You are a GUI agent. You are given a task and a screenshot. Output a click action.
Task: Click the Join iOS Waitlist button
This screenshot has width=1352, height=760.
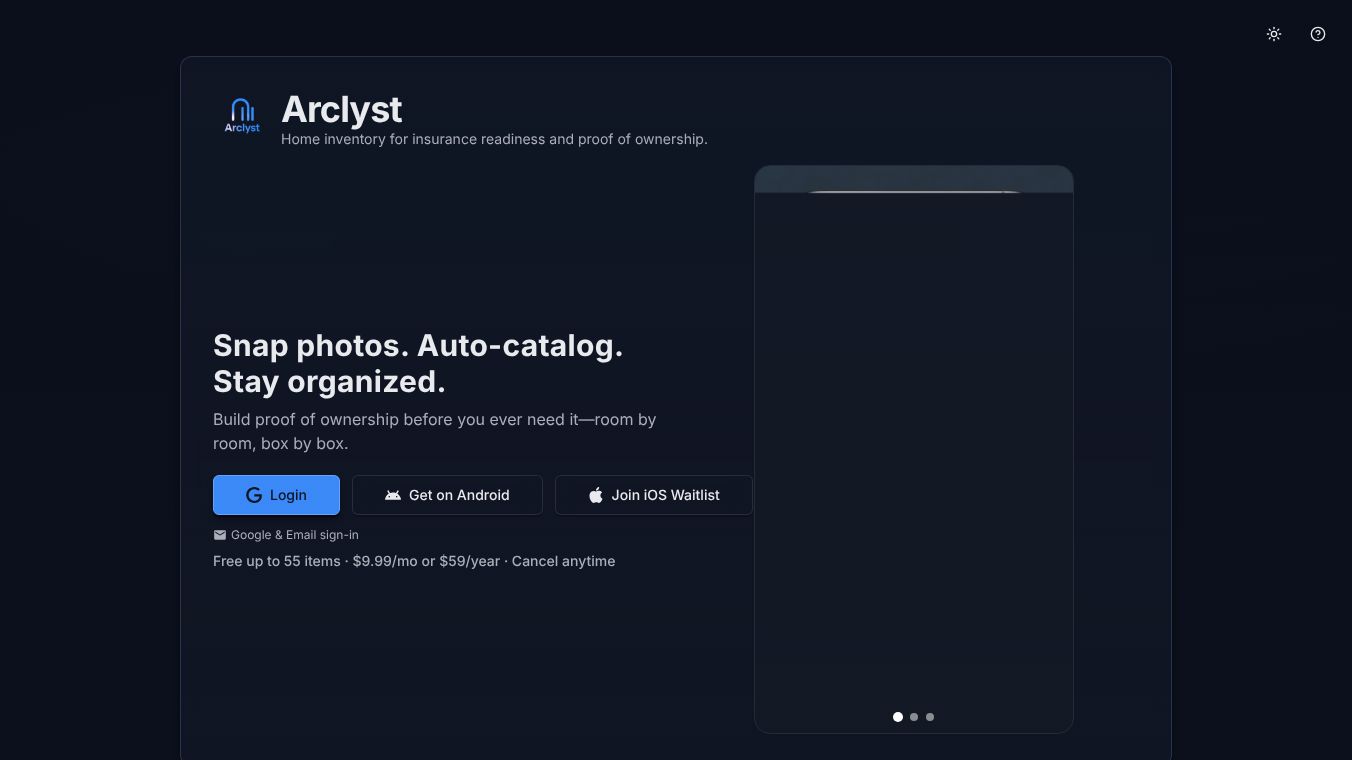[x=654, y=495]
